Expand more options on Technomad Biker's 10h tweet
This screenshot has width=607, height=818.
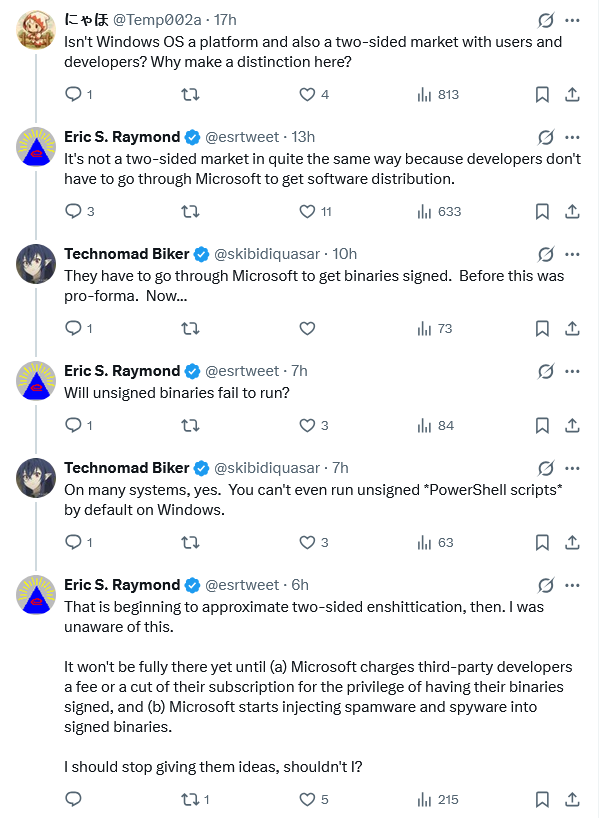click(572, 254)
